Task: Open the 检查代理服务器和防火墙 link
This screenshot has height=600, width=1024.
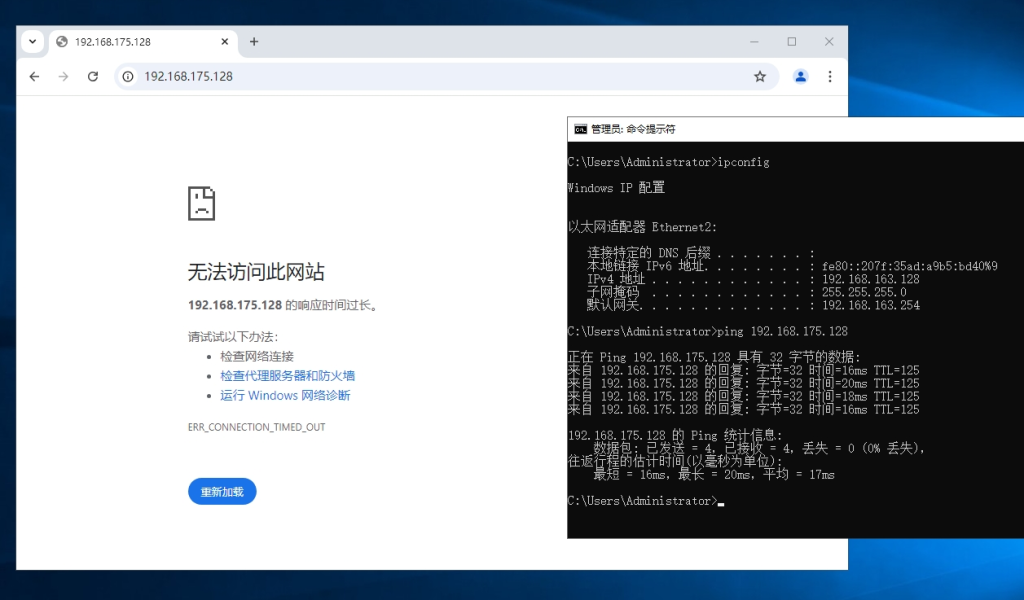Action: pos(287,376)
